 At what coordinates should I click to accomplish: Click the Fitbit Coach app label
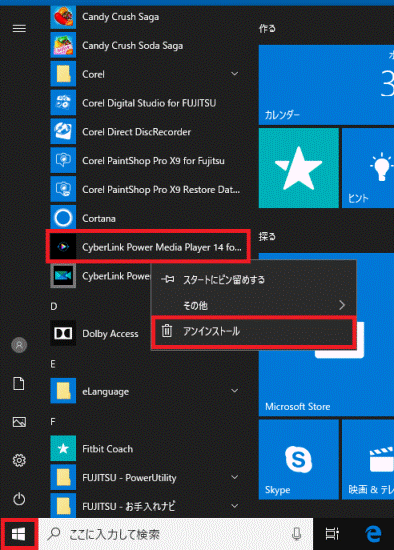107,449
